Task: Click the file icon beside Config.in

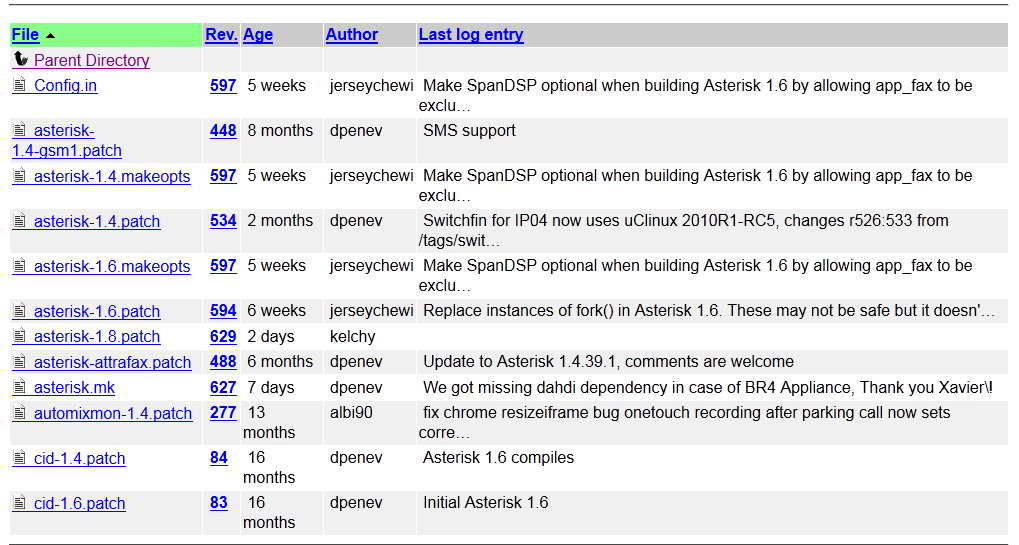Action: [x=19, y=85]
